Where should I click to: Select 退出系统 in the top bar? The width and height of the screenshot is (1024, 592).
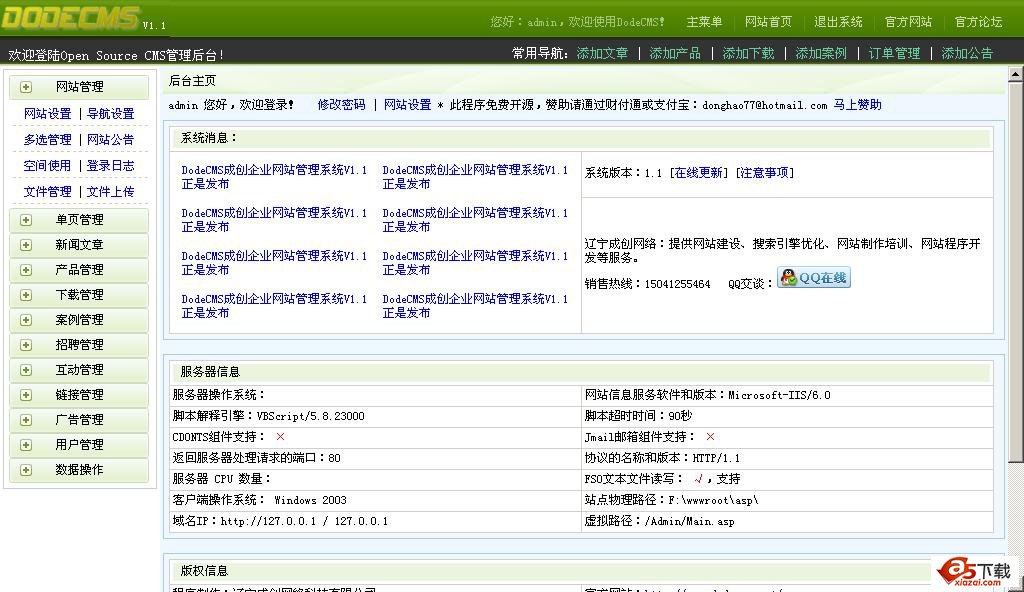838,22
